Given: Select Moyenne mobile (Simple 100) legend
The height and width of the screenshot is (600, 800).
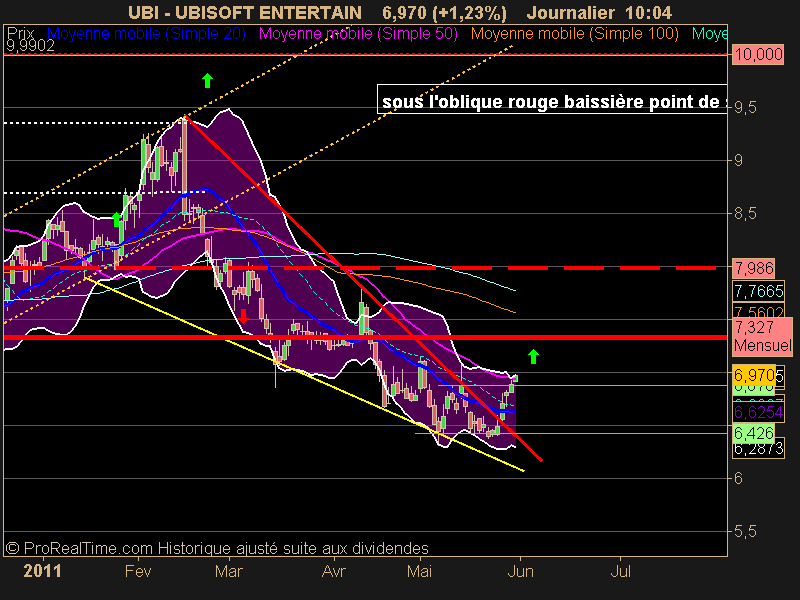Looking at the screenshot, I should [574, 34].
